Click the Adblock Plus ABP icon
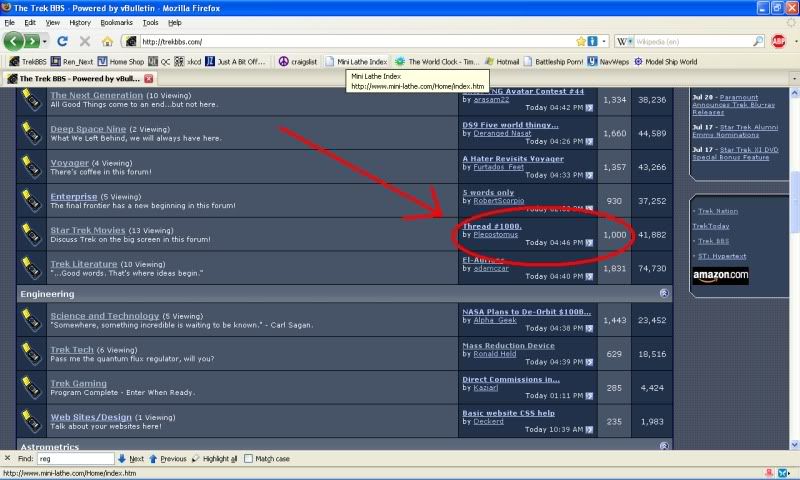This screenshot has width=800, height=480. (779, 41)
